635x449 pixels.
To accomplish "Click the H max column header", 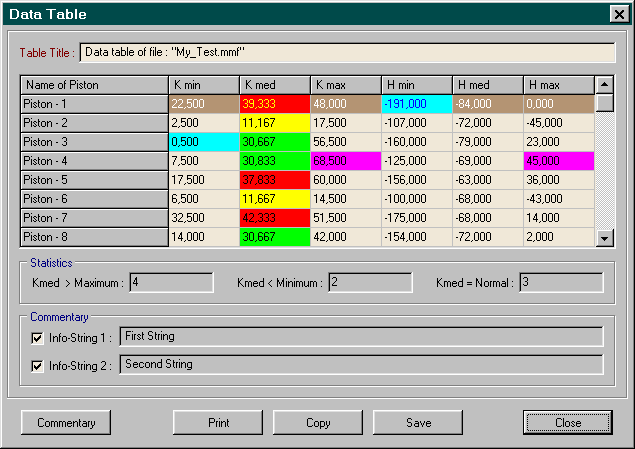I will pos(557,85).
